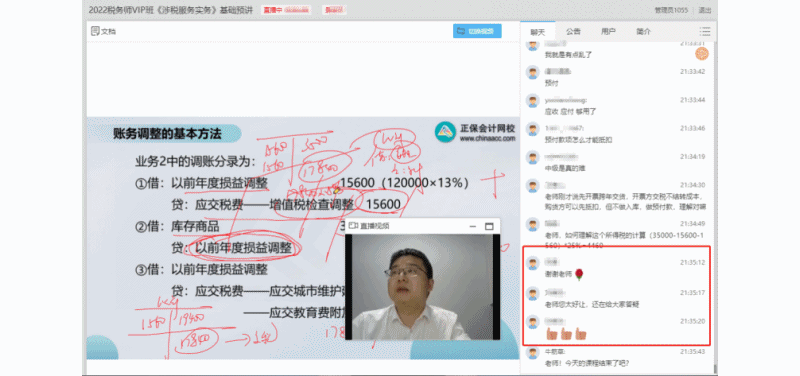Image resolution: width=800 pixels, height=376 pixels.
Task: Click the 管理员1055 account name
Action: [x=671, y=10]
